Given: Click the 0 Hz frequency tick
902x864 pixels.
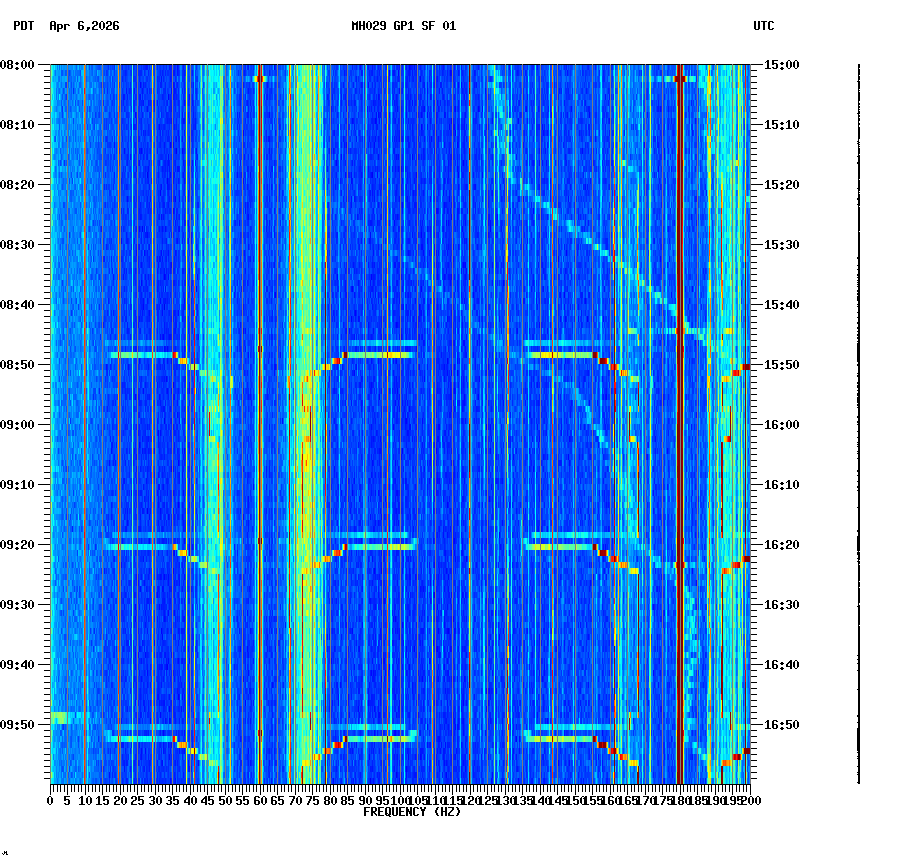Looking at the screenshot, I should click(x=48, y=801).
